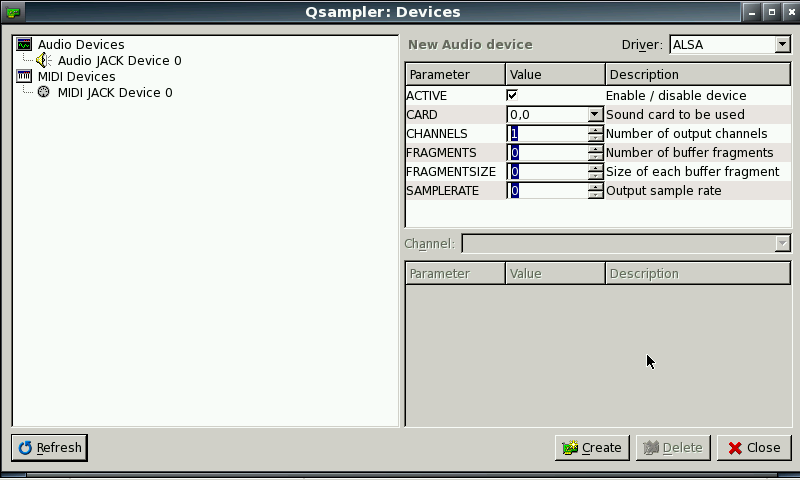Click the FRAGMENTS value field

[547, 153]
